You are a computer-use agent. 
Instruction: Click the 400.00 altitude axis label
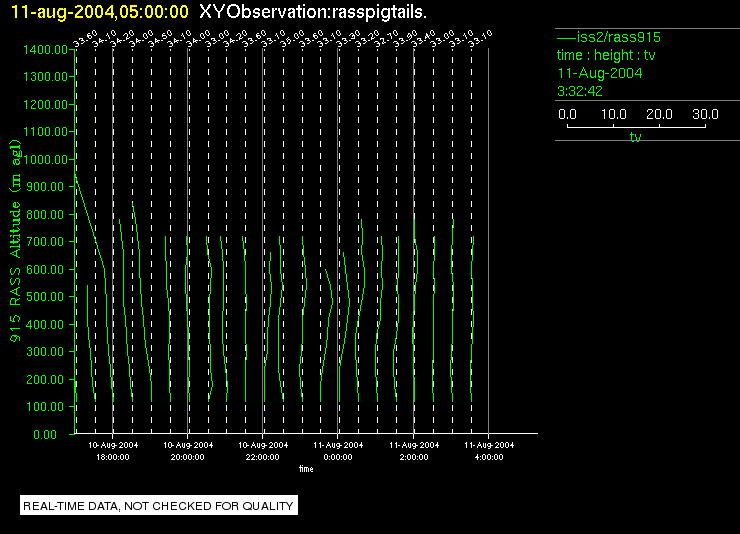pos(45,325)
